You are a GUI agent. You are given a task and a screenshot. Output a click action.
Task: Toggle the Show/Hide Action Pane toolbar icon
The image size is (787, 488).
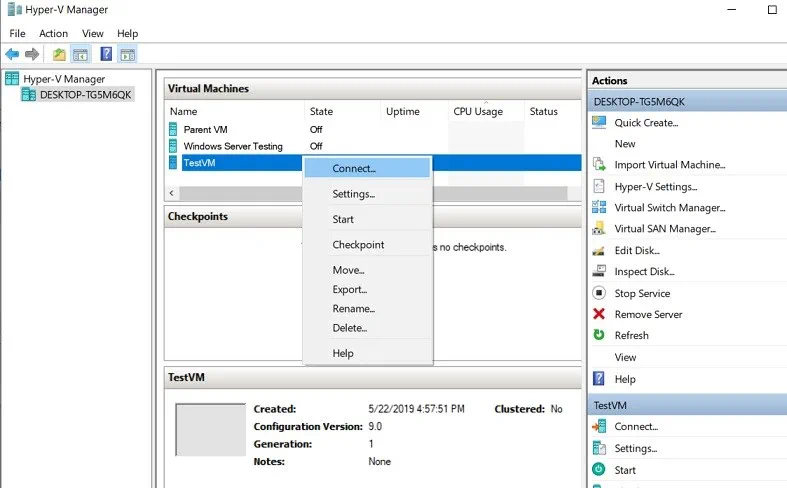click(x=128, y=54)
